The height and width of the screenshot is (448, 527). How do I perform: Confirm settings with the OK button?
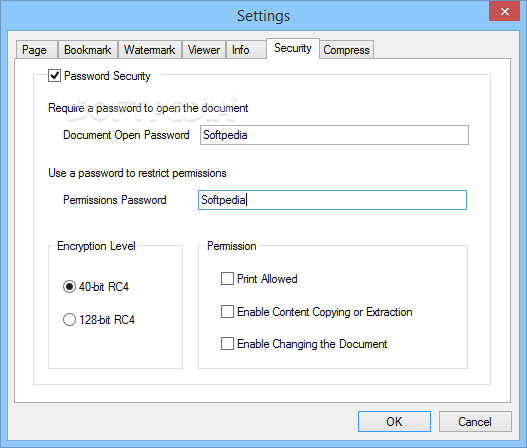(394, 421)
